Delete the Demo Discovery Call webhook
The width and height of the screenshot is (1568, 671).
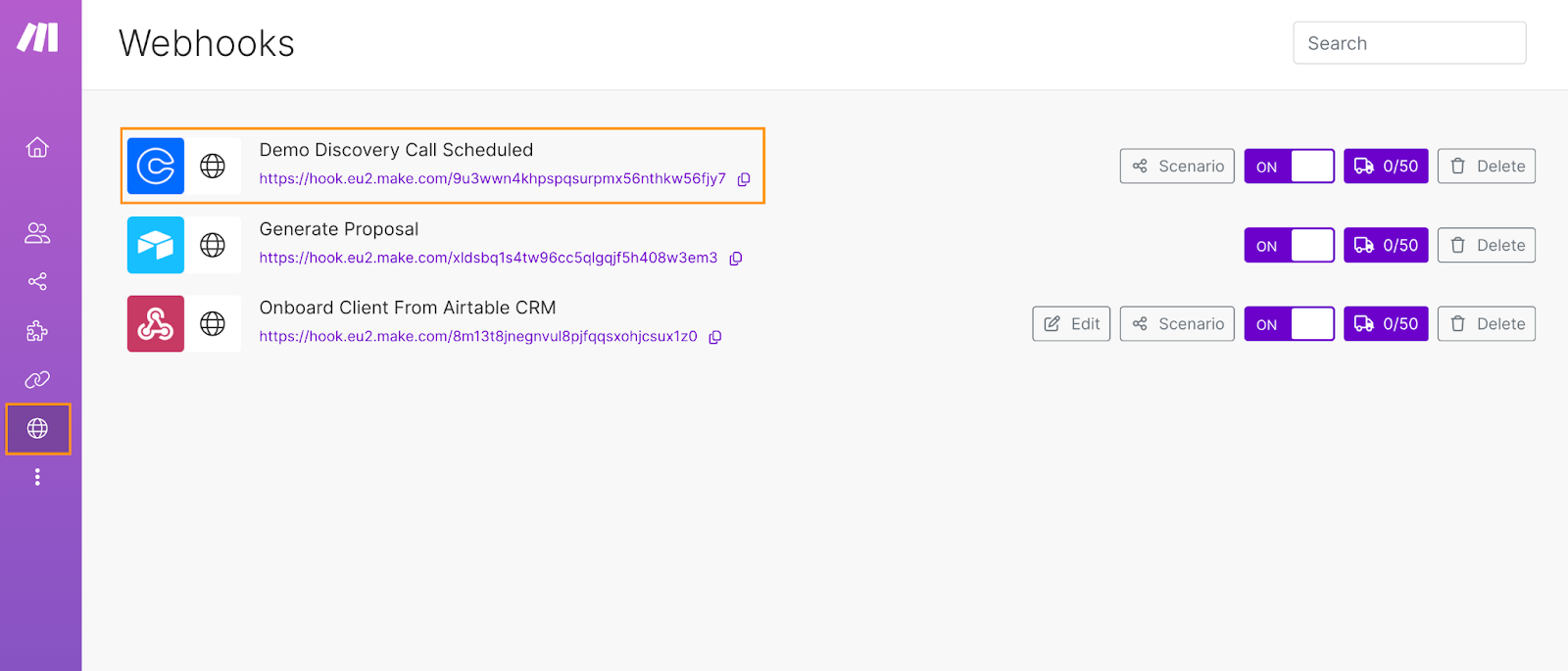(1487, 167)
